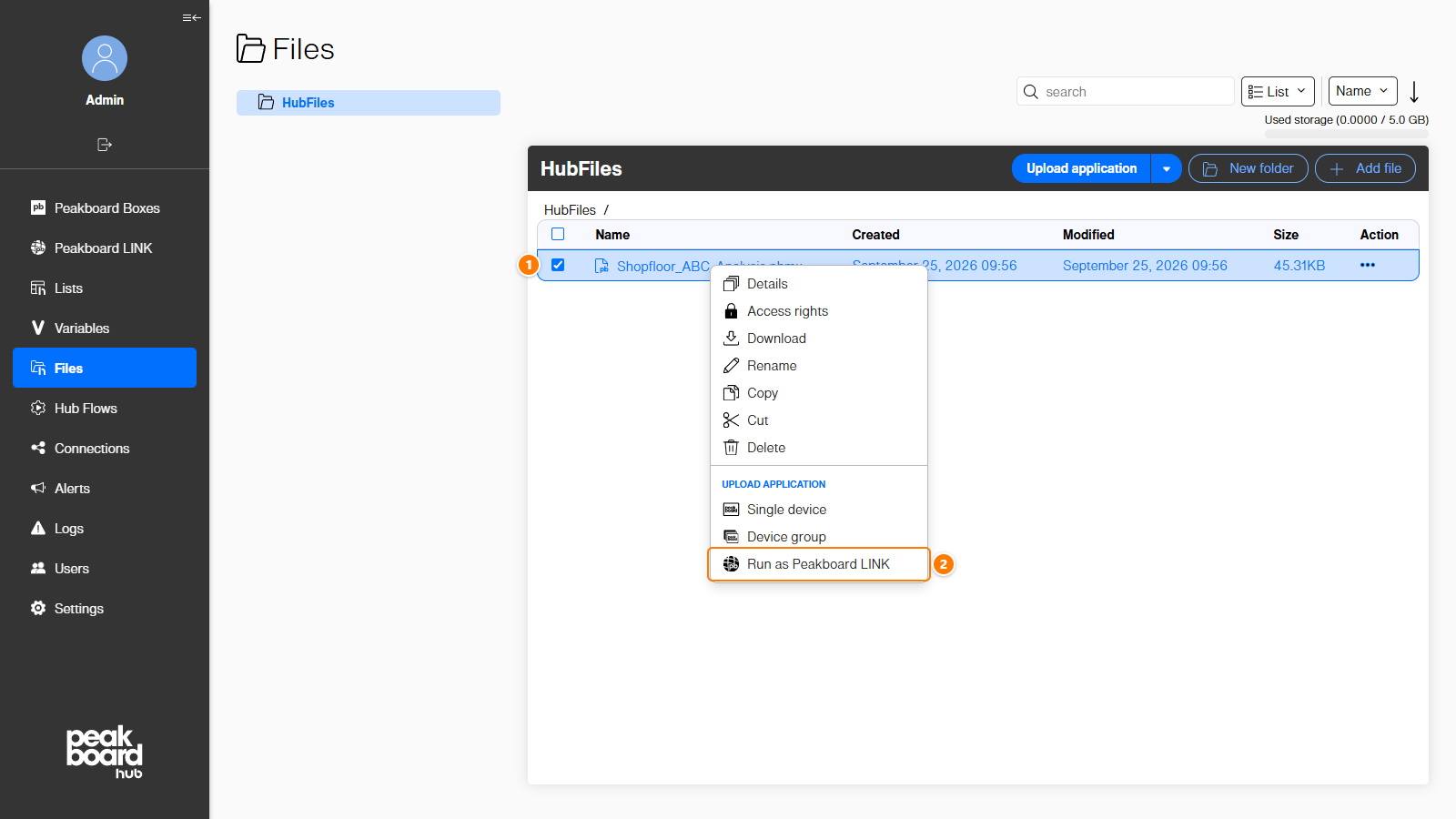Click the HubFiles breadcrumb link

click(x=570, y=210)
